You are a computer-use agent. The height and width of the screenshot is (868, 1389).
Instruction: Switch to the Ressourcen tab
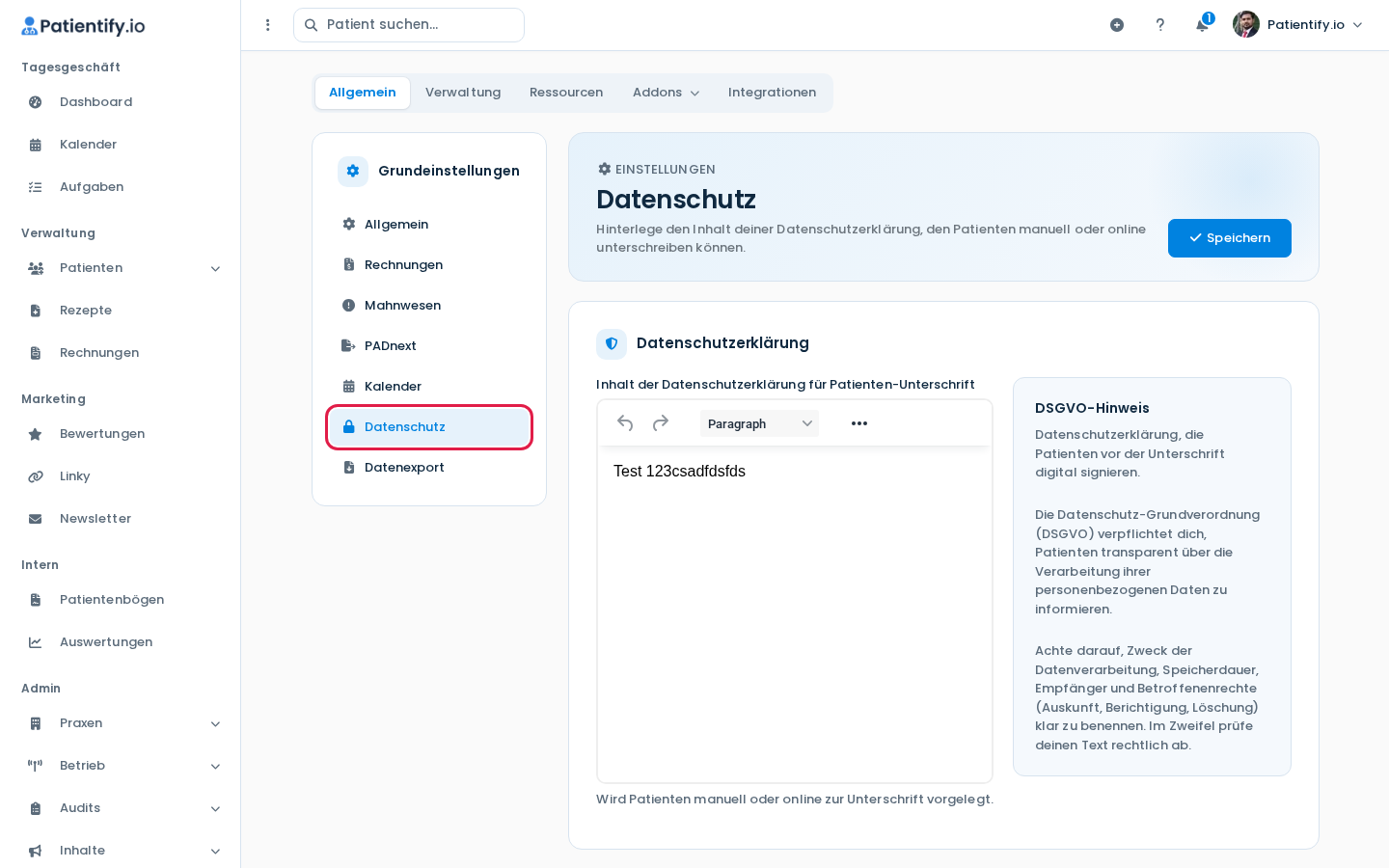[x=566, y=93]
